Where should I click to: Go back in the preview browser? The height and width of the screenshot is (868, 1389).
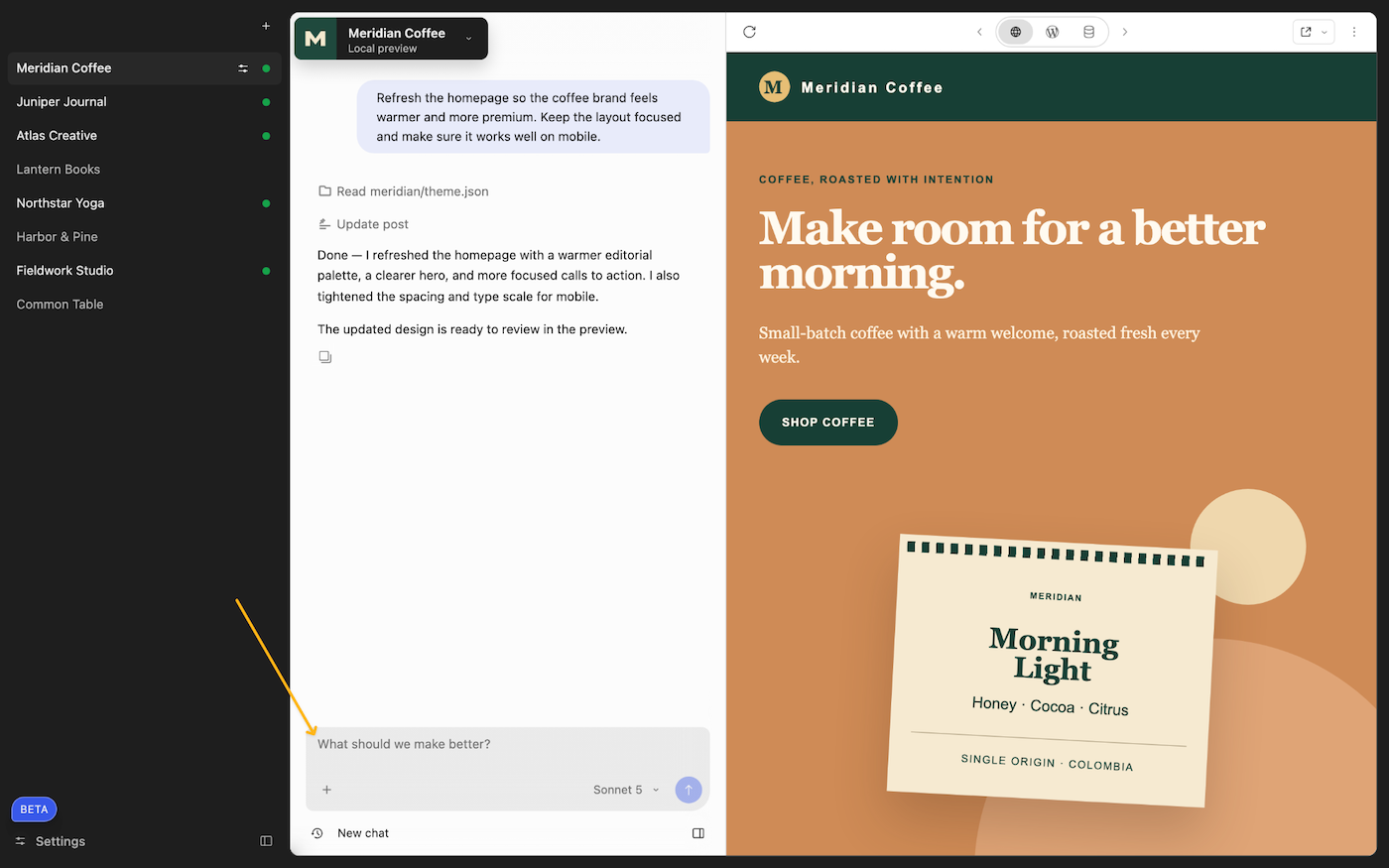(x=979, y=32)
